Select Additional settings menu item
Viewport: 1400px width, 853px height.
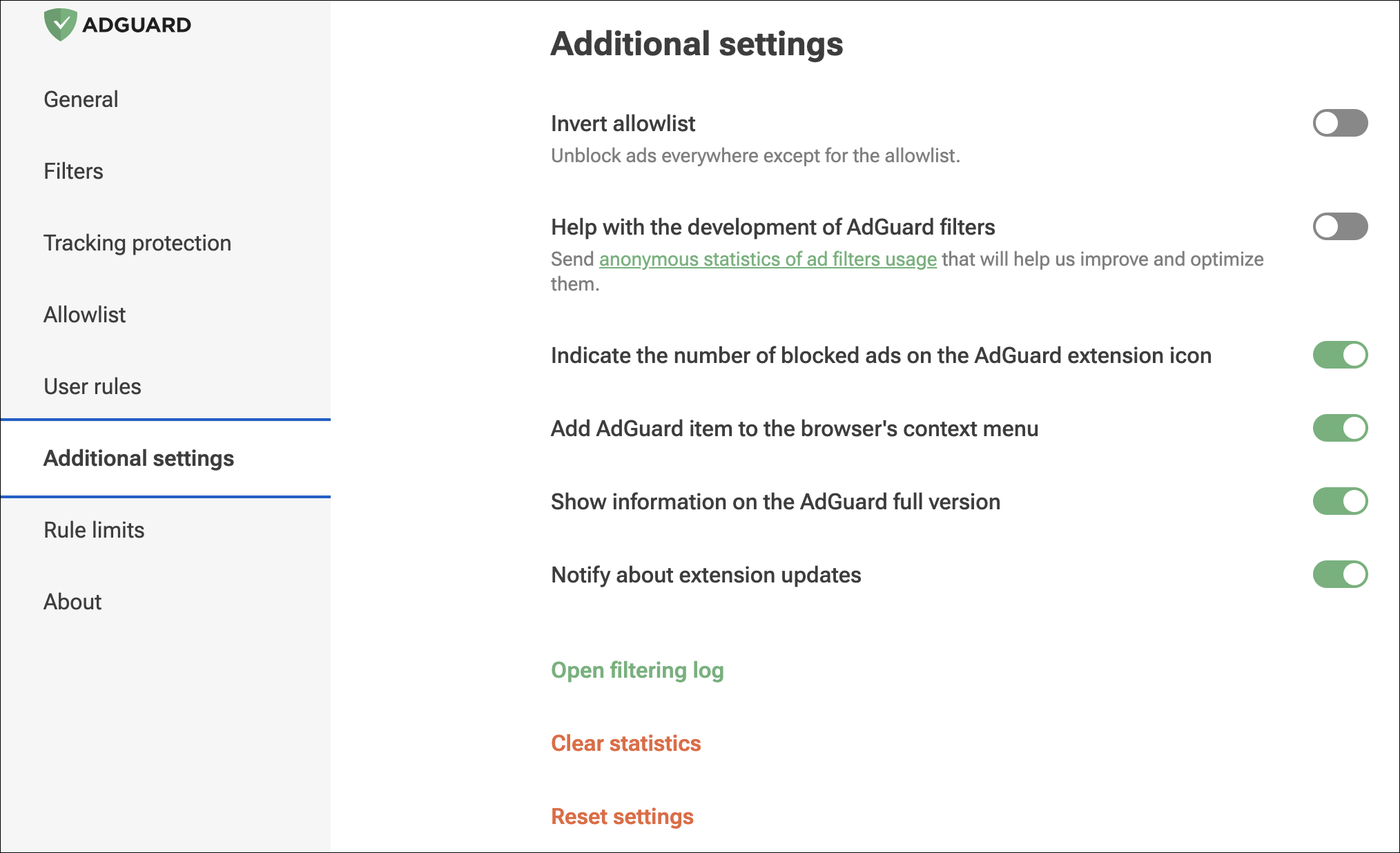click(x=139, y=458)
